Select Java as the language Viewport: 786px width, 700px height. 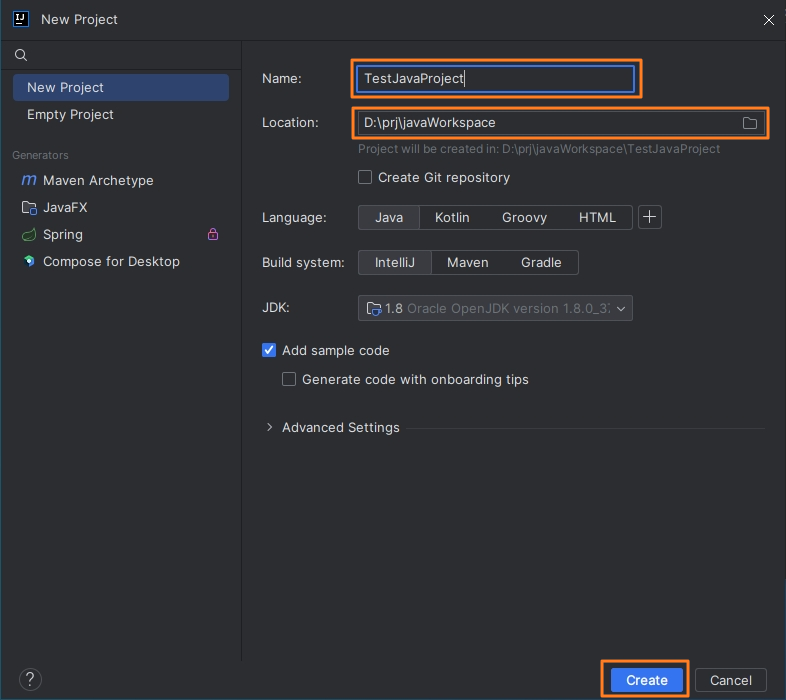[389, 218]
